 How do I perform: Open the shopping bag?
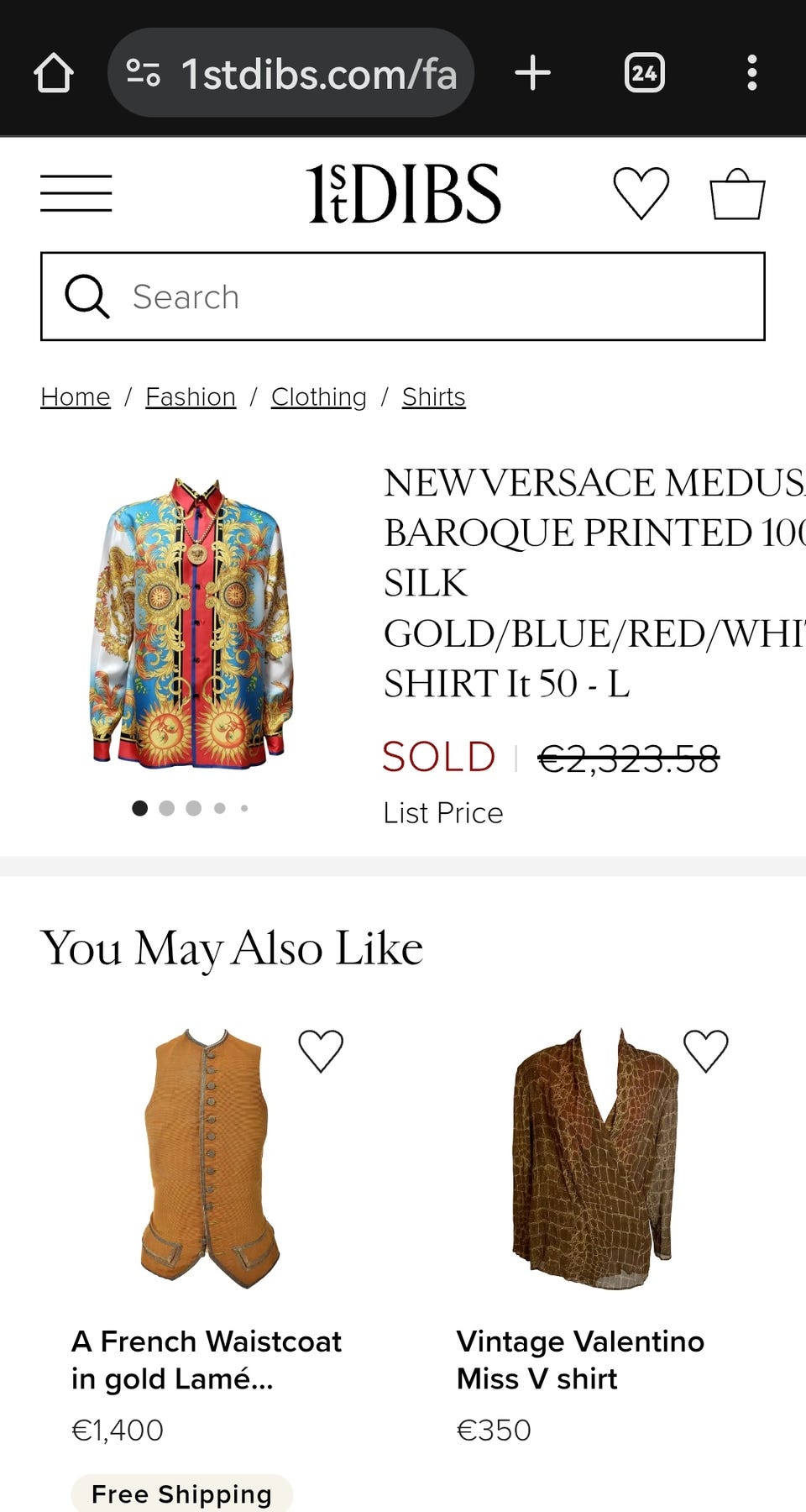point(737,194)
